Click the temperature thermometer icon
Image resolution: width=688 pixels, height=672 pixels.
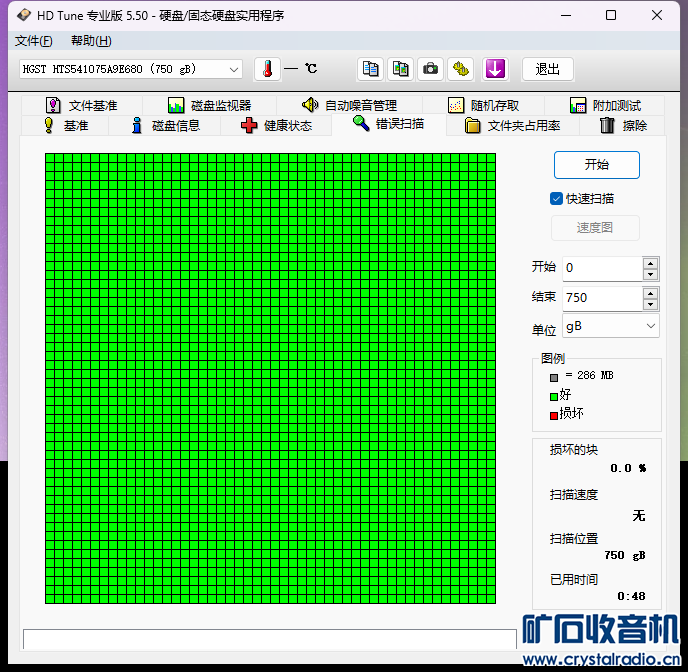coord(267,69)
